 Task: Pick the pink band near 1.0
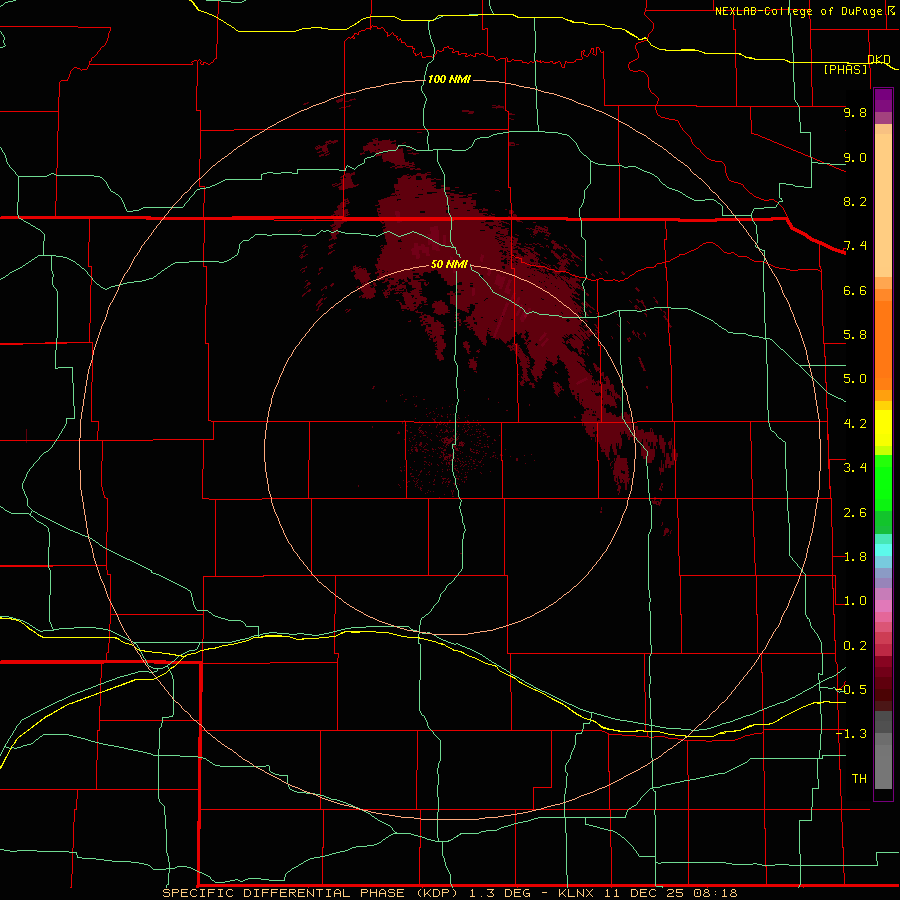pos(883,606)
